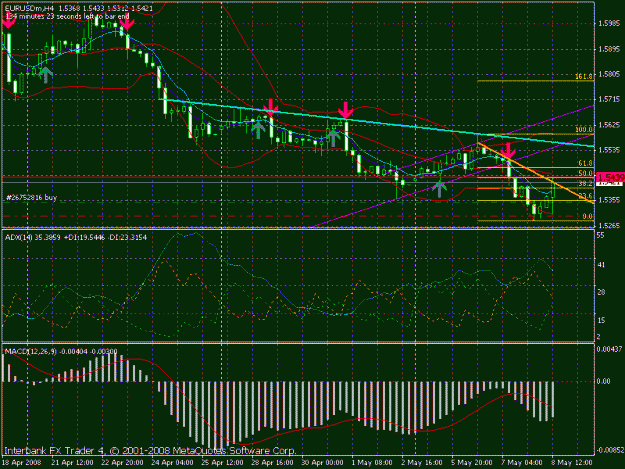Select the red 1.5439 current price tag
Screen dimensions: 625x469
pos(610,177)
